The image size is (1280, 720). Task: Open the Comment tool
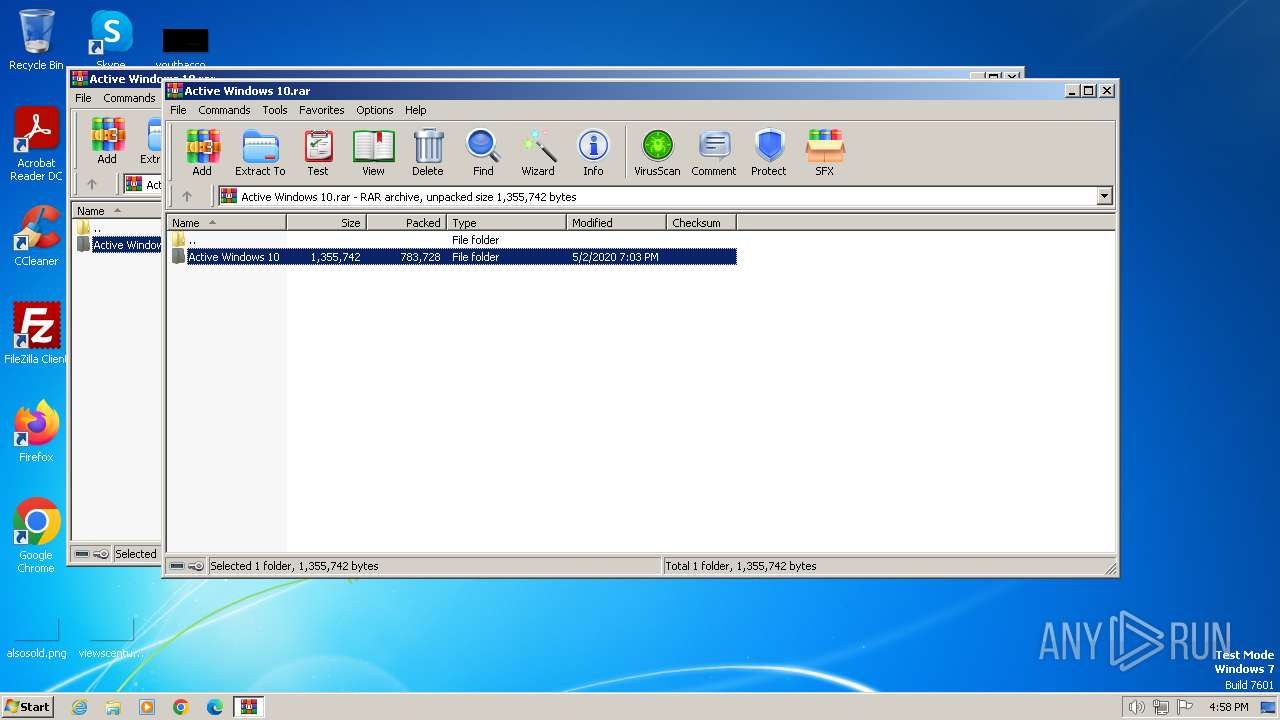[714, 153]
